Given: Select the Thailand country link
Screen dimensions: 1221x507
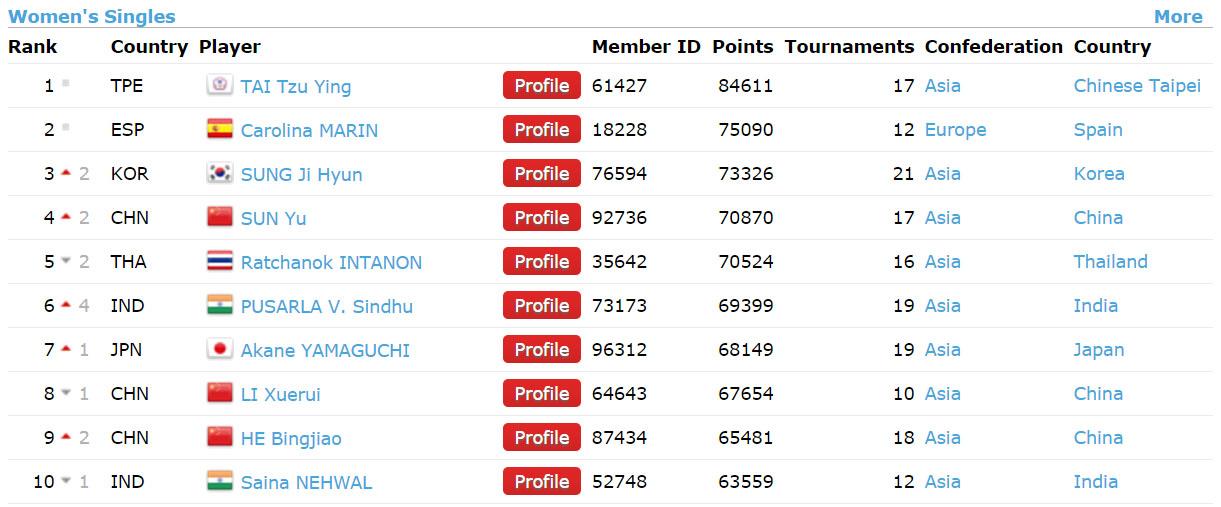Looking at the screenshot, I should (1110, 262).
